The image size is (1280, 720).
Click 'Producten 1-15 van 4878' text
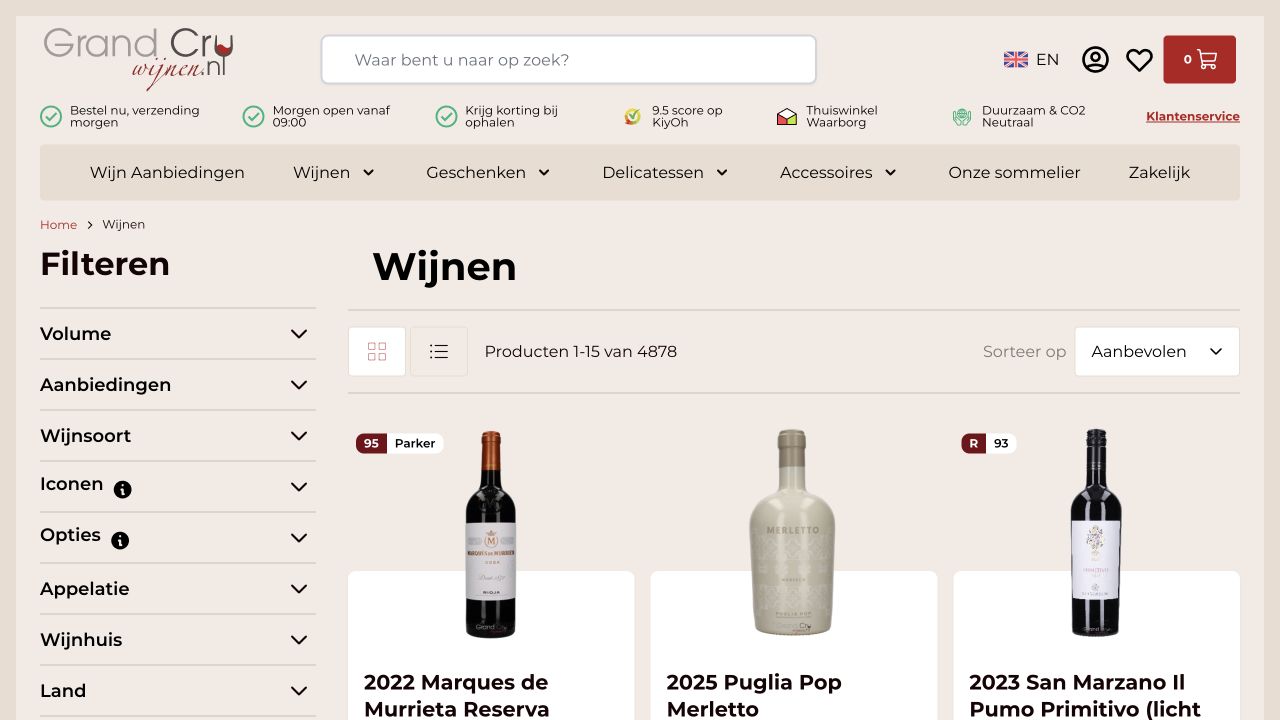point(581,352)
